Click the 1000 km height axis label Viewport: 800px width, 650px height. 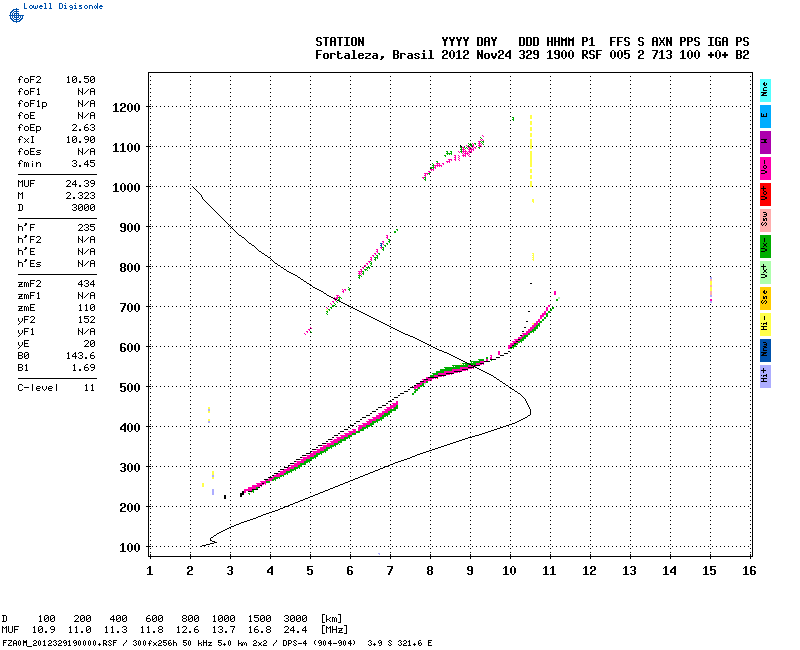click(126, 188)
